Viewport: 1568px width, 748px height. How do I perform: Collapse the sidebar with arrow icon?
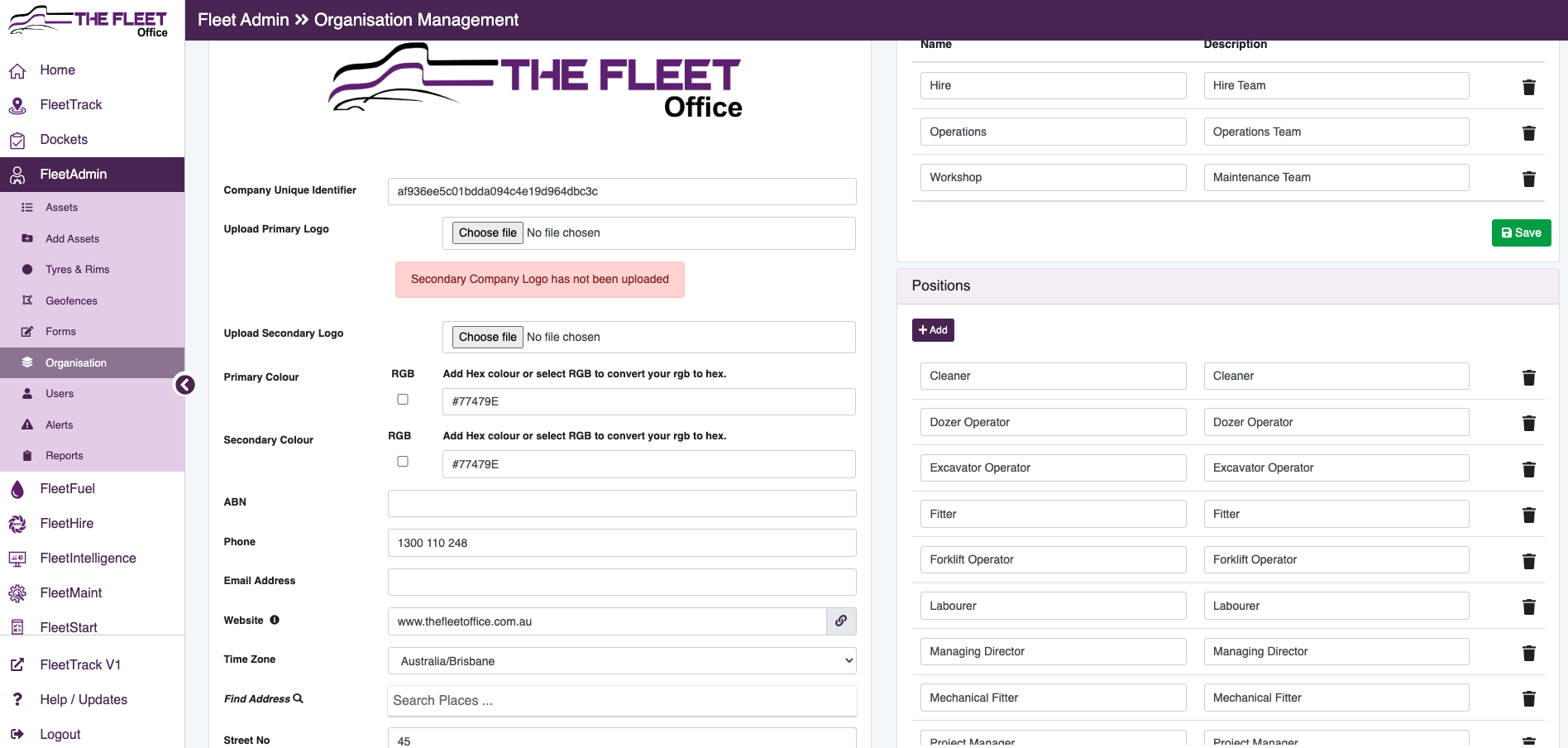click(185, 385)
